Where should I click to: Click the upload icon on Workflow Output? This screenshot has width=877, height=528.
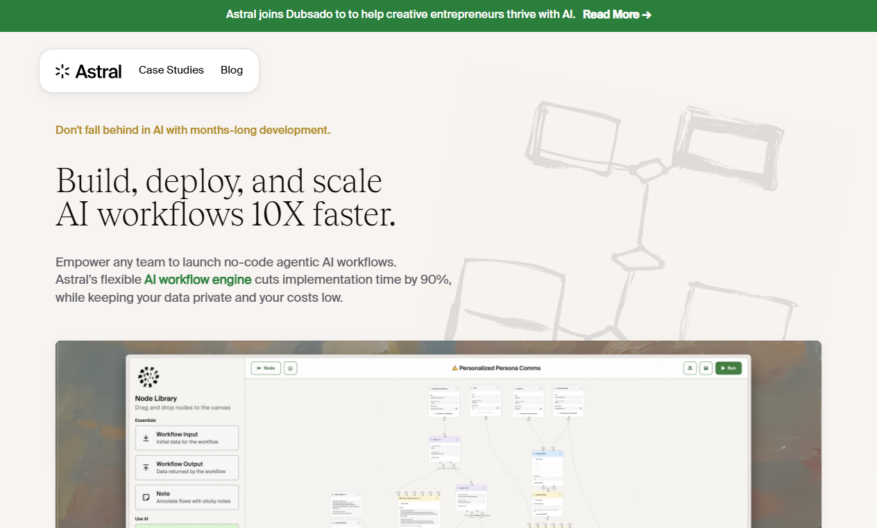tap(146, 468)
